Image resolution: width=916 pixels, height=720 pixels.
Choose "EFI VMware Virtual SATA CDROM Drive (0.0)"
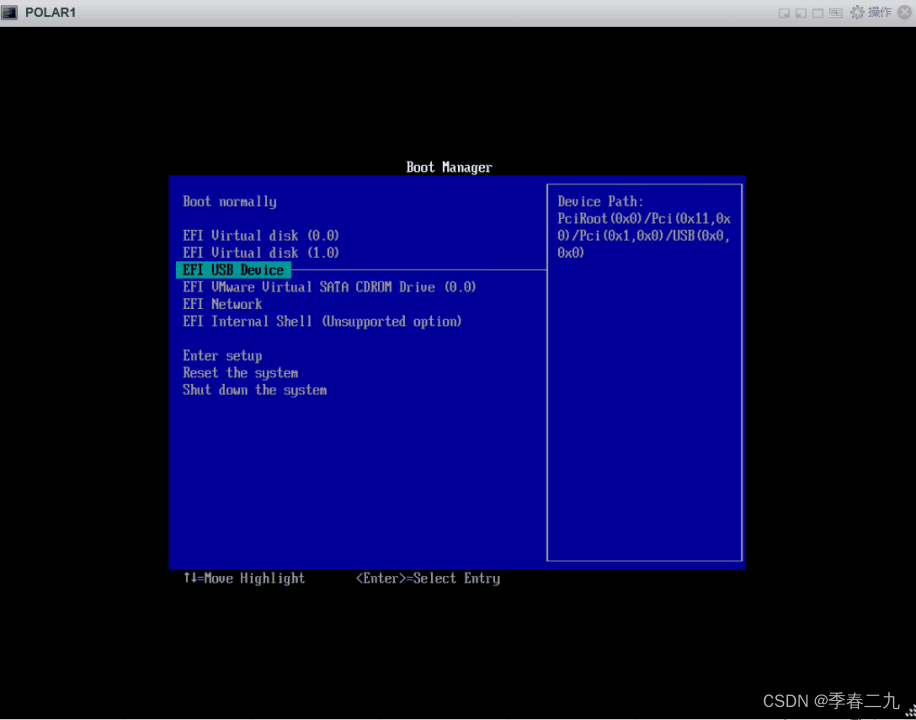[x=329, y=287]
